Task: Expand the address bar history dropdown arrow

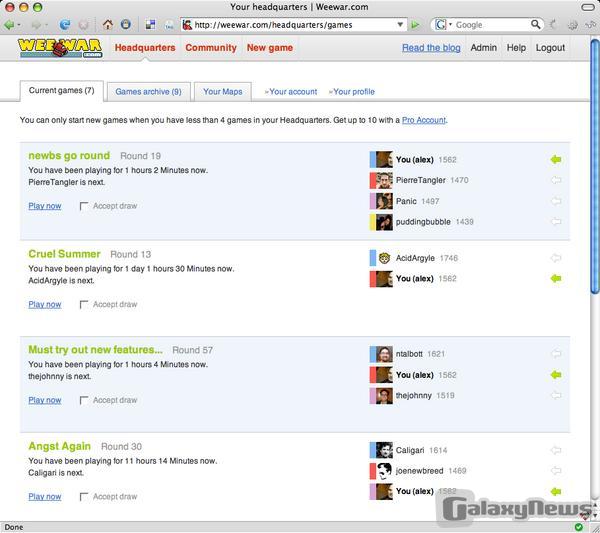Action: click(402, 24)
